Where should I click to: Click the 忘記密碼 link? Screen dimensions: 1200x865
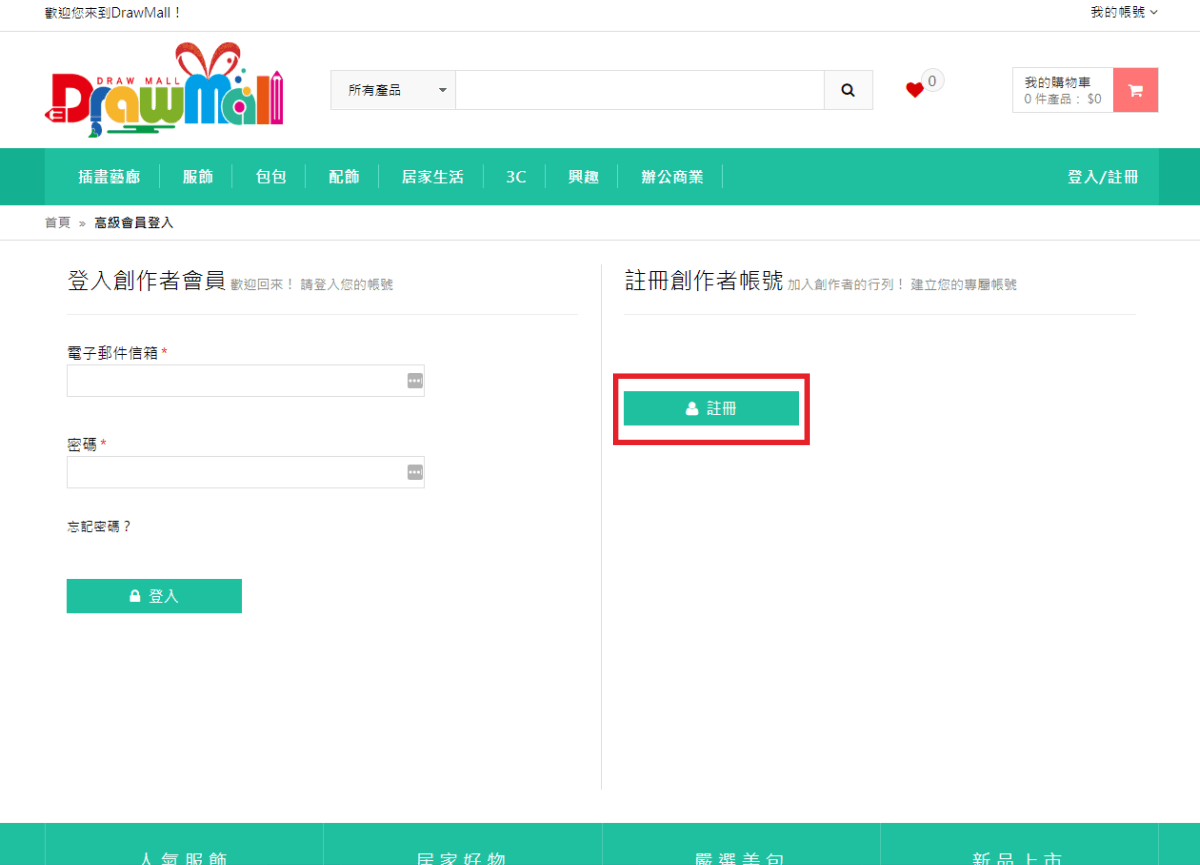(x=98, y=525)
